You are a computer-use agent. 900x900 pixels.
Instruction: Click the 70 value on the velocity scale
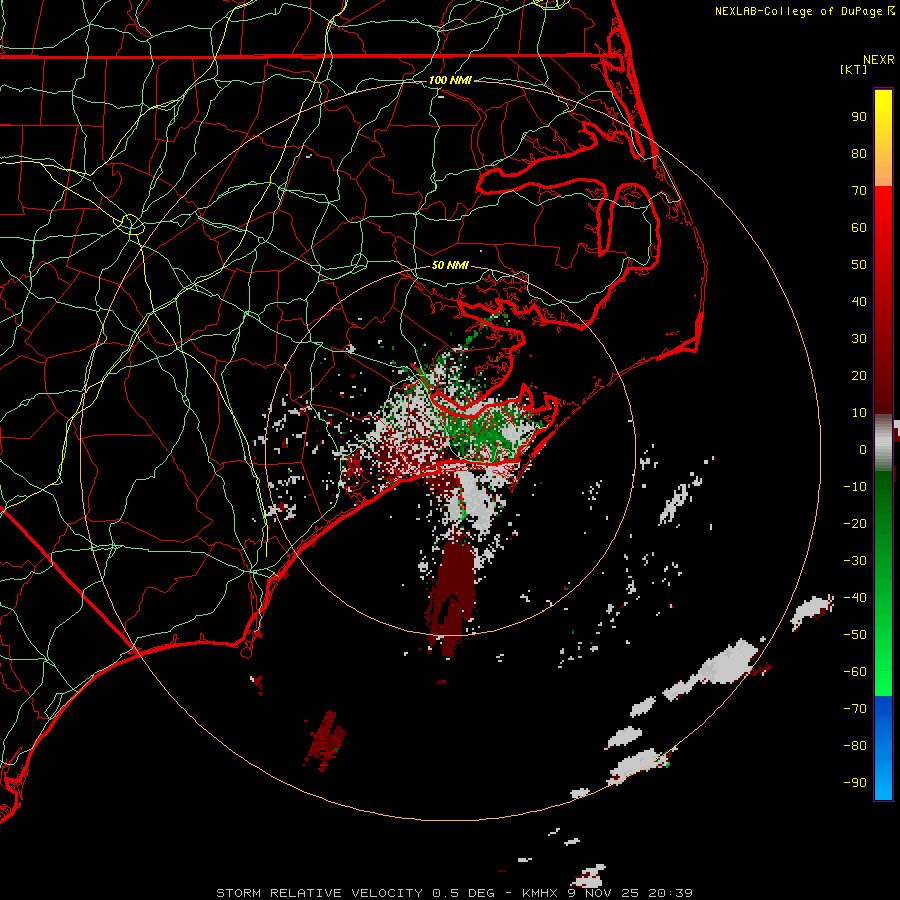[x=859, y=191]
